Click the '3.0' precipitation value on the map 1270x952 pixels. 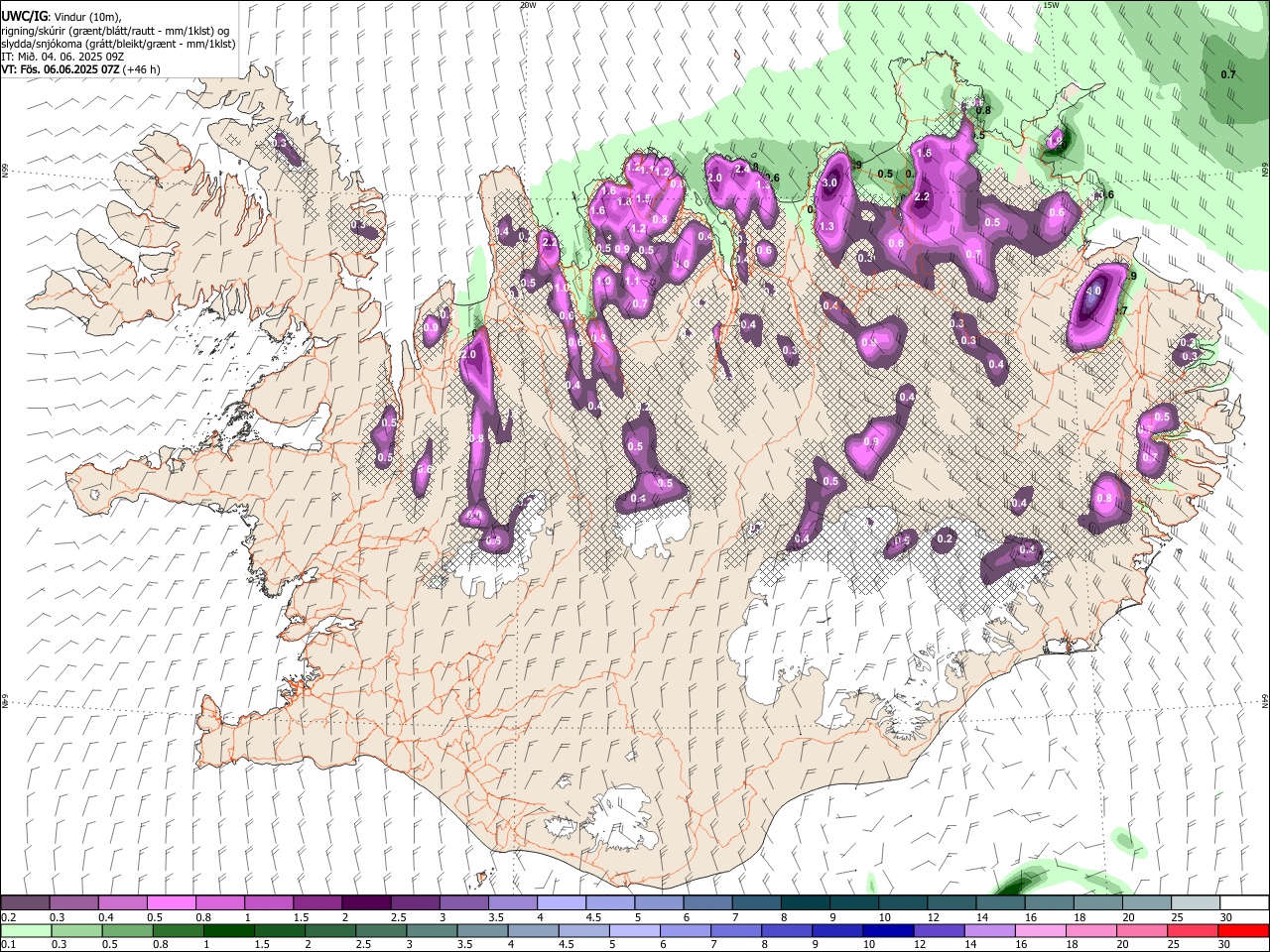pyautogui.click(x=830, y=183)
